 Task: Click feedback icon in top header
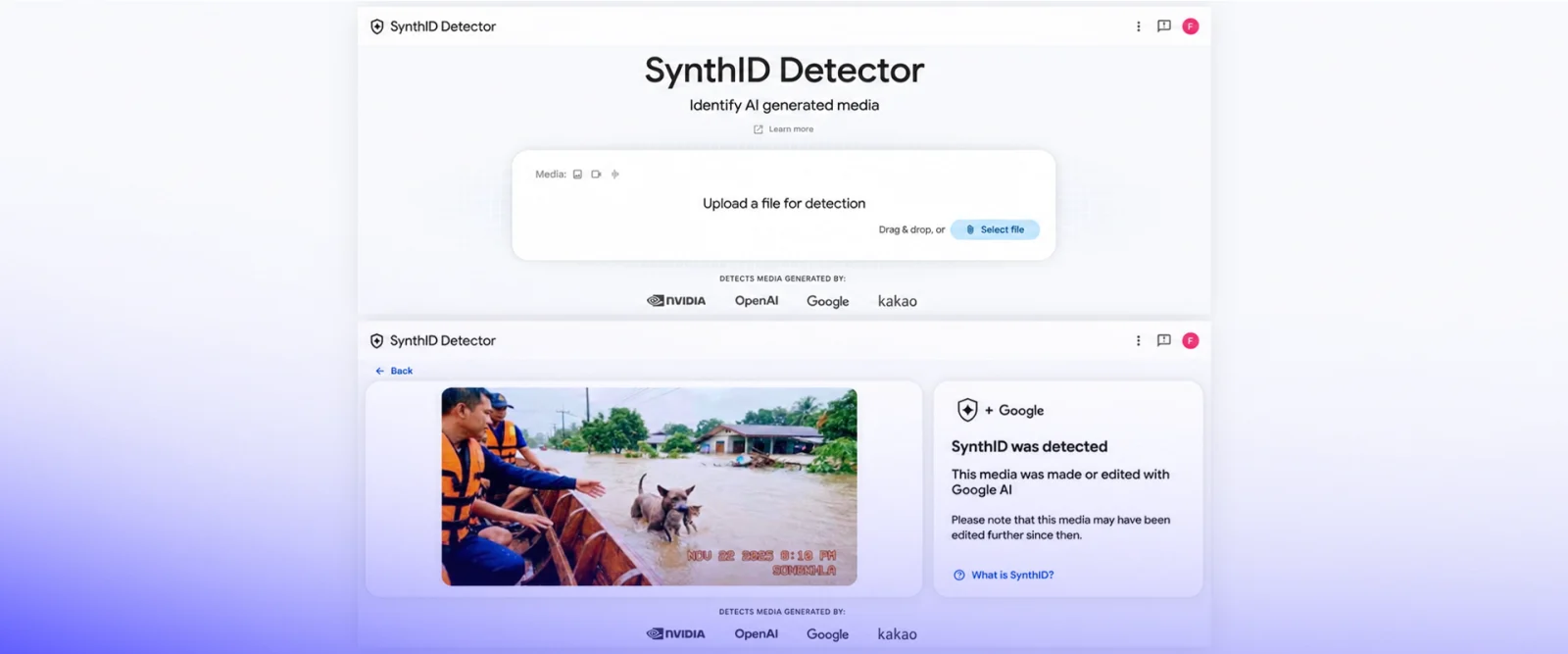1164,26
